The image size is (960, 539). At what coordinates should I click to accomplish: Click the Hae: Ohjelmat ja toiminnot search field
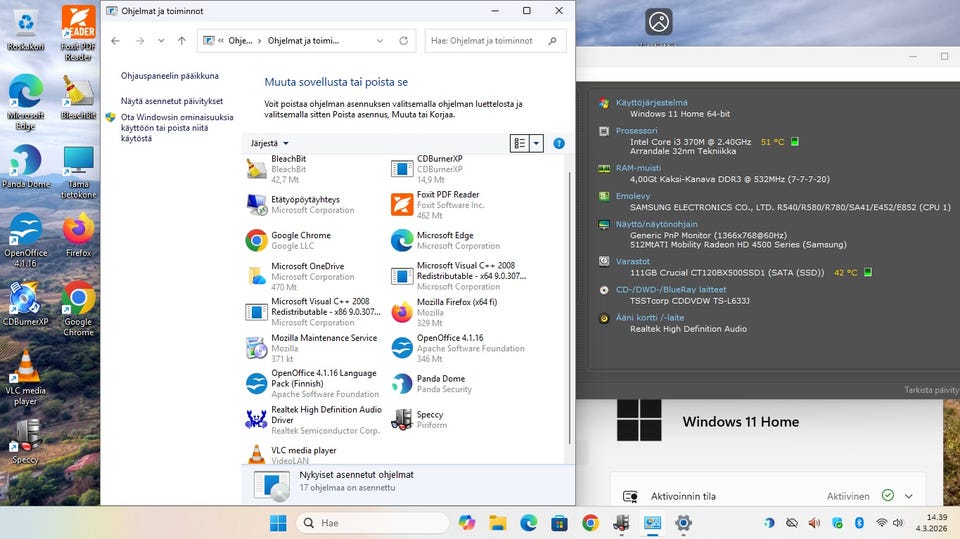(495, 41)
